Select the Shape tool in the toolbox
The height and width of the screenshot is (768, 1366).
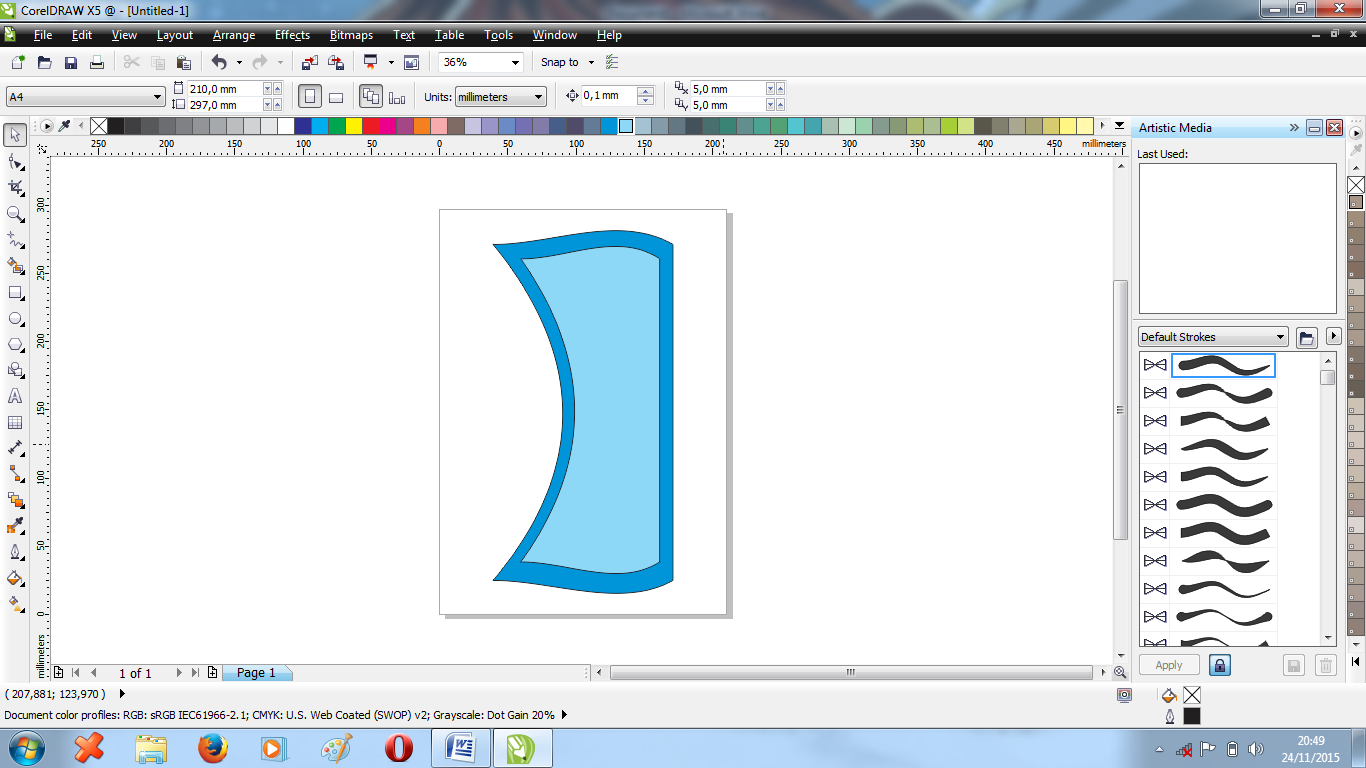[15, 161]
